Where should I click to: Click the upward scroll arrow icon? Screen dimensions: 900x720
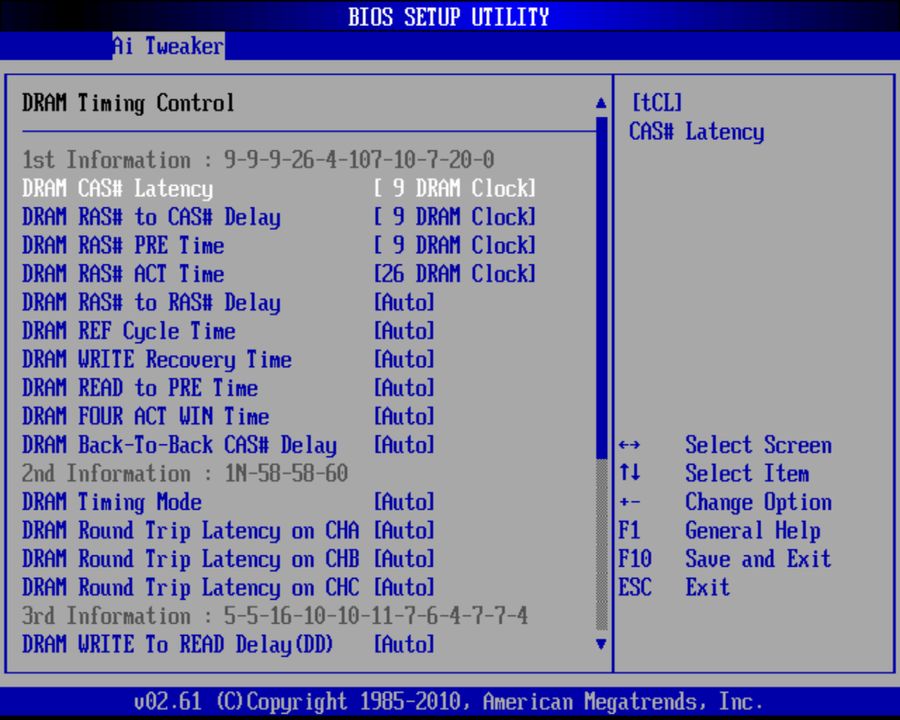[x=601, y=101]
